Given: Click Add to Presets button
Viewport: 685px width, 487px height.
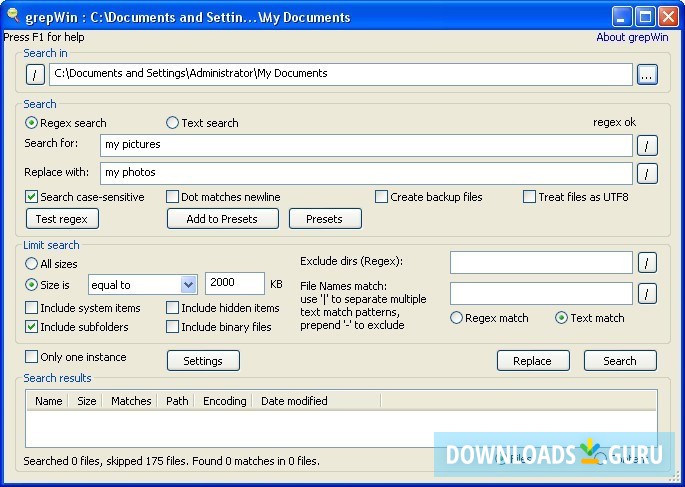Looking at the screenshot, I should tap(223, 219).
